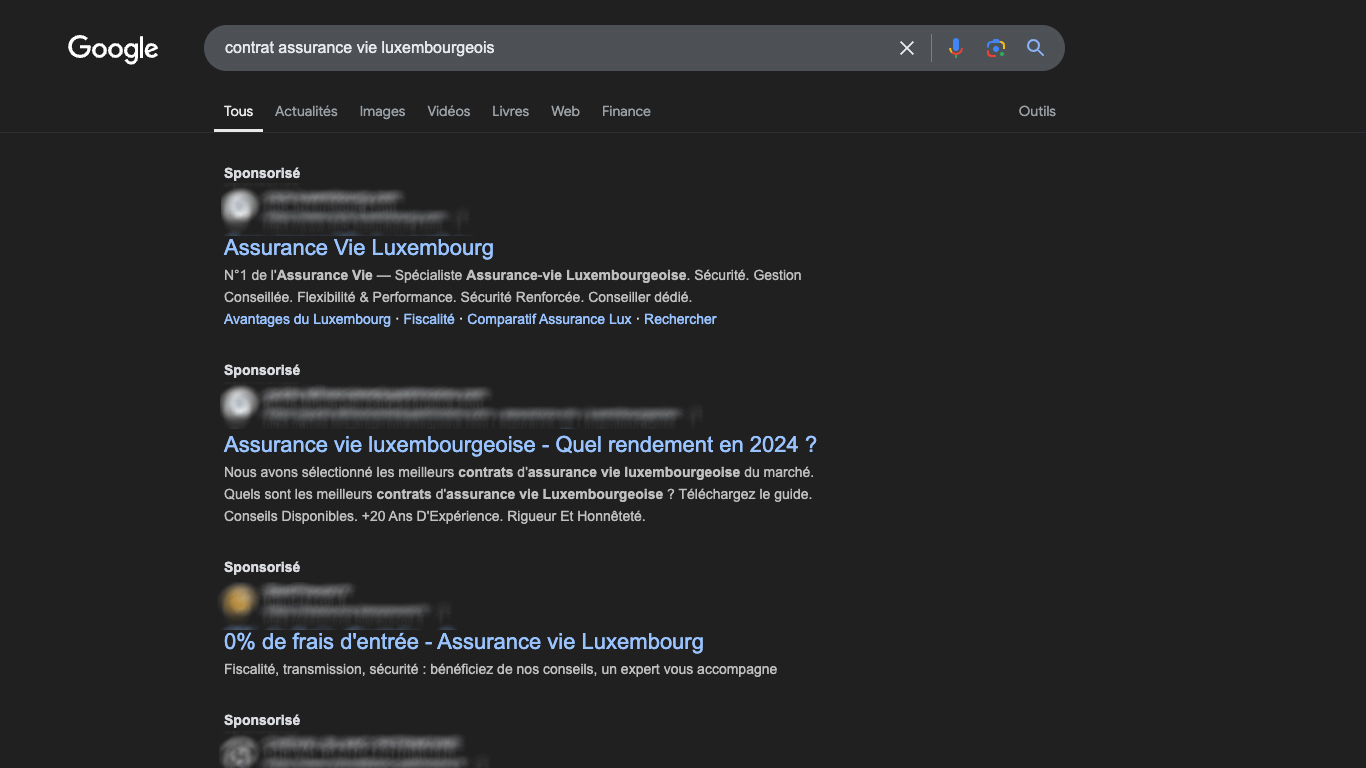Open the Assurance Vie Luxembourg ad link

click(359, 247)
